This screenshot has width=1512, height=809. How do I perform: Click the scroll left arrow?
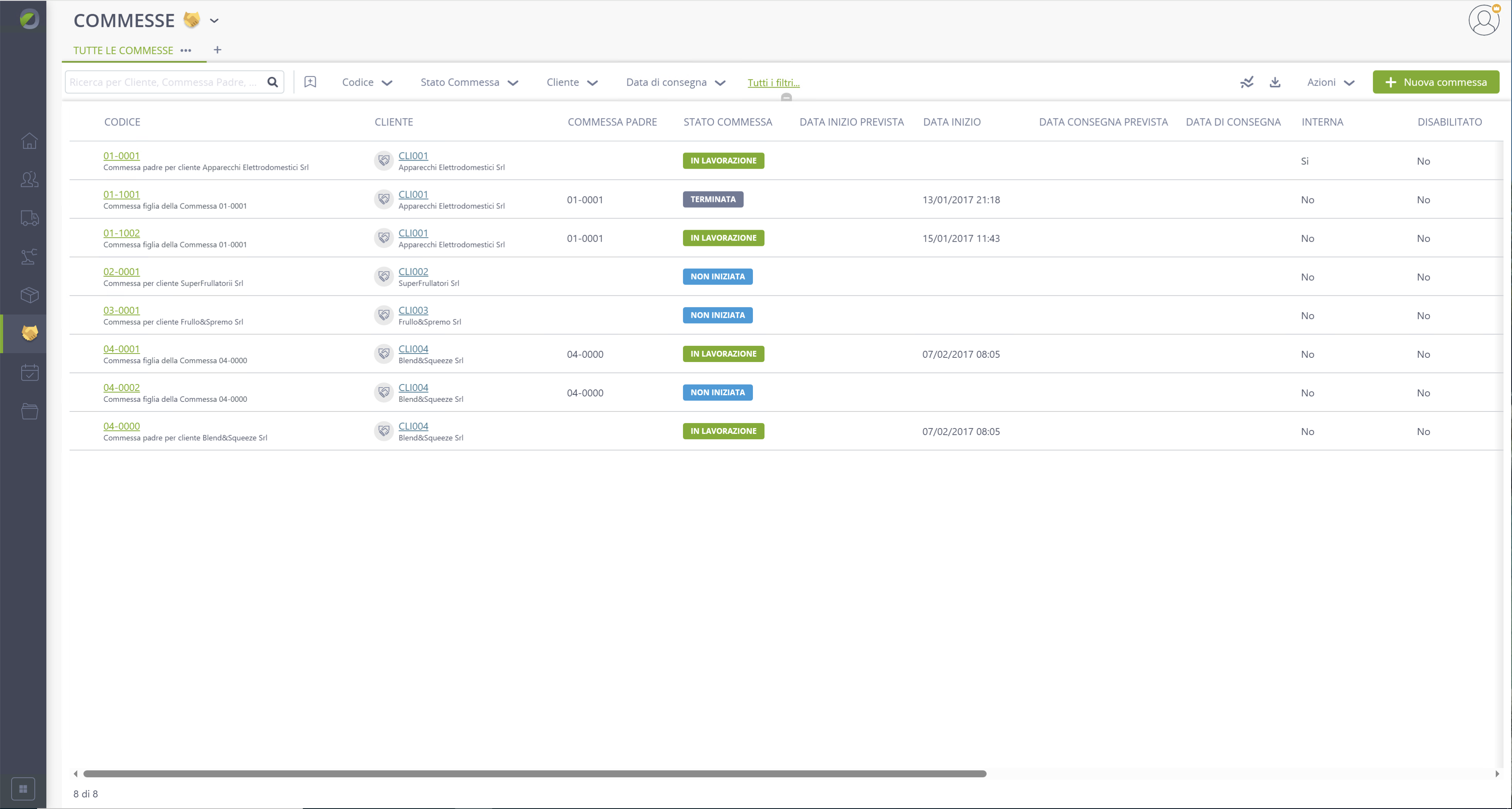75,774
